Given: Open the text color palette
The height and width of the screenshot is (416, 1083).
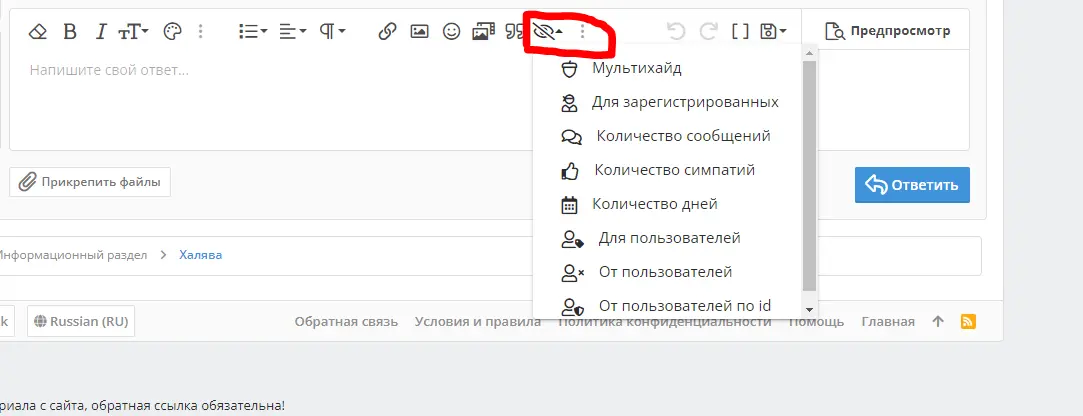Looking at the screenshot, I should point(172,31).
